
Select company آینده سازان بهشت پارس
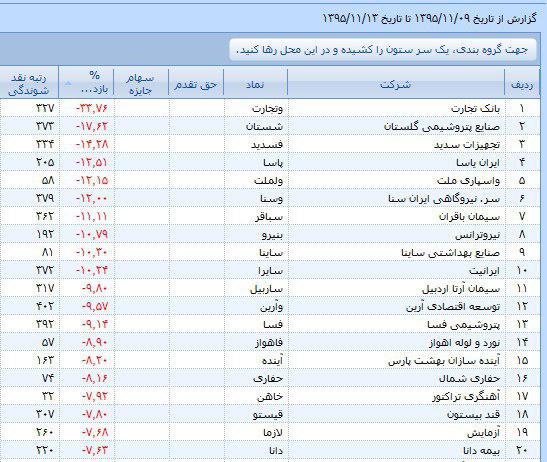(x=444, y=361)
